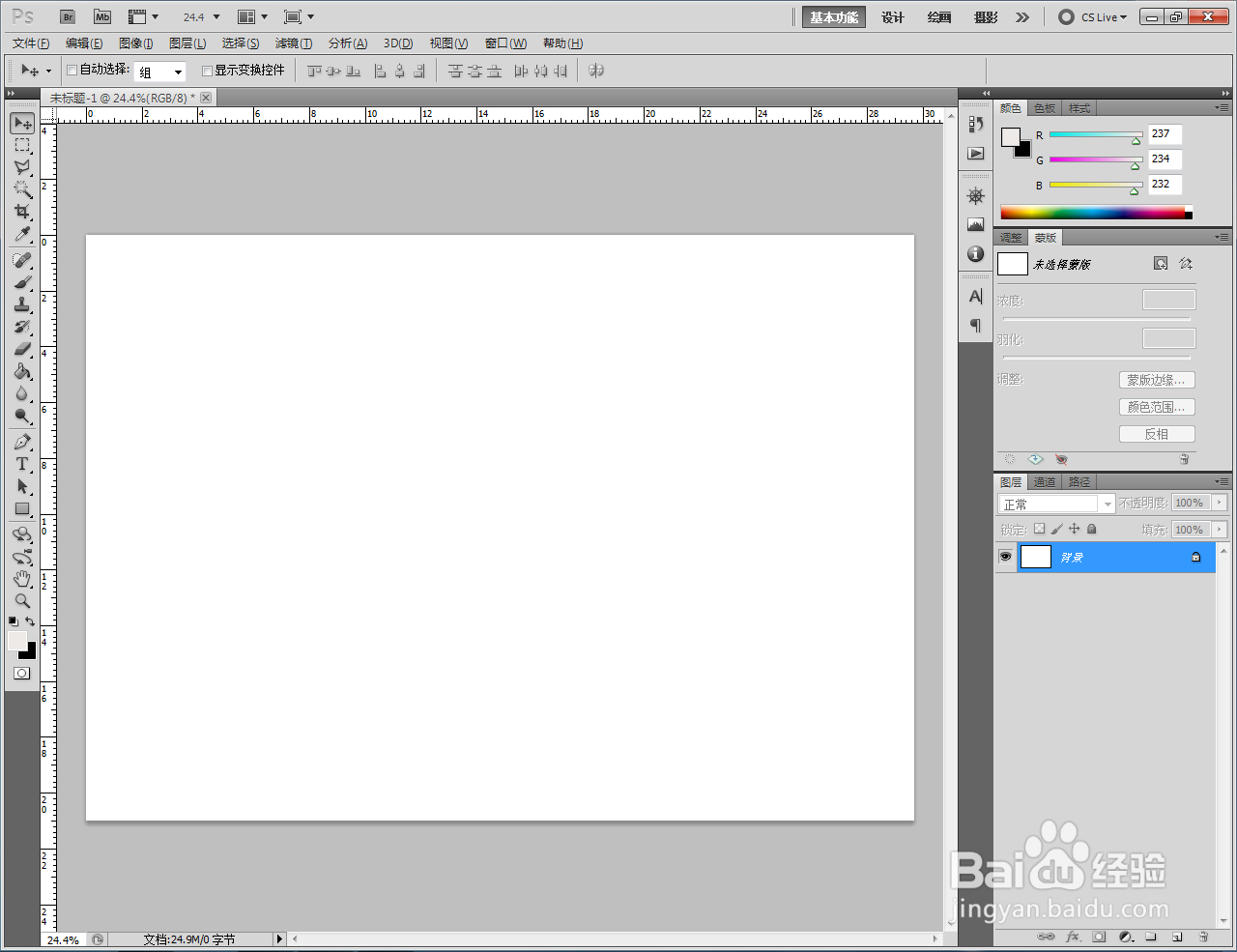Viewport: 1237px width, 952px height.
Task: Select the History Brush tool
Action: (x=22, y=328)
